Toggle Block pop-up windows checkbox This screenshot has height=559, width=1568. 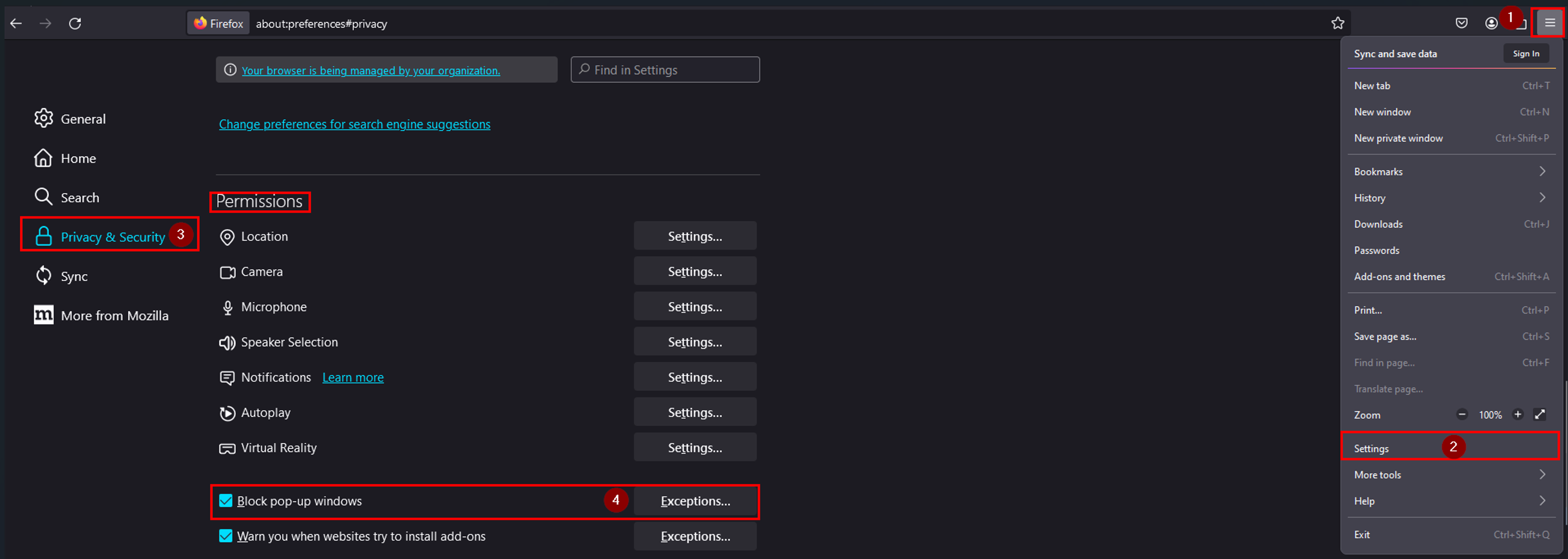click(225, 501)
